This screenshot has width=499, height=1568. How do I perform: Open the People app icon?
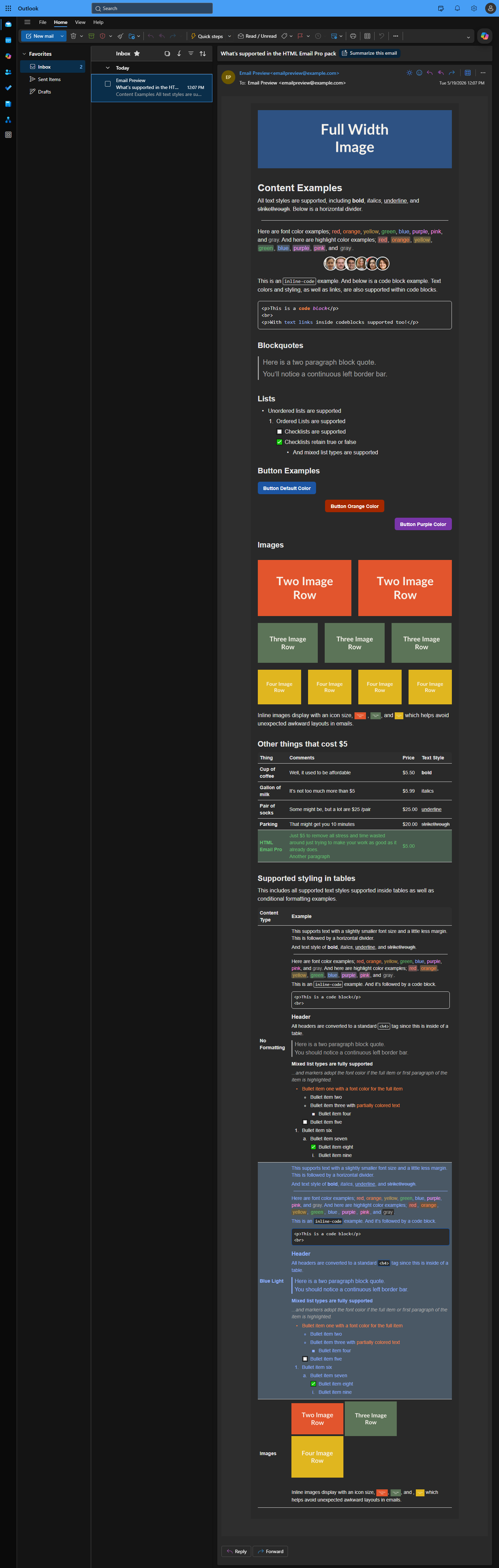[8, 72]
